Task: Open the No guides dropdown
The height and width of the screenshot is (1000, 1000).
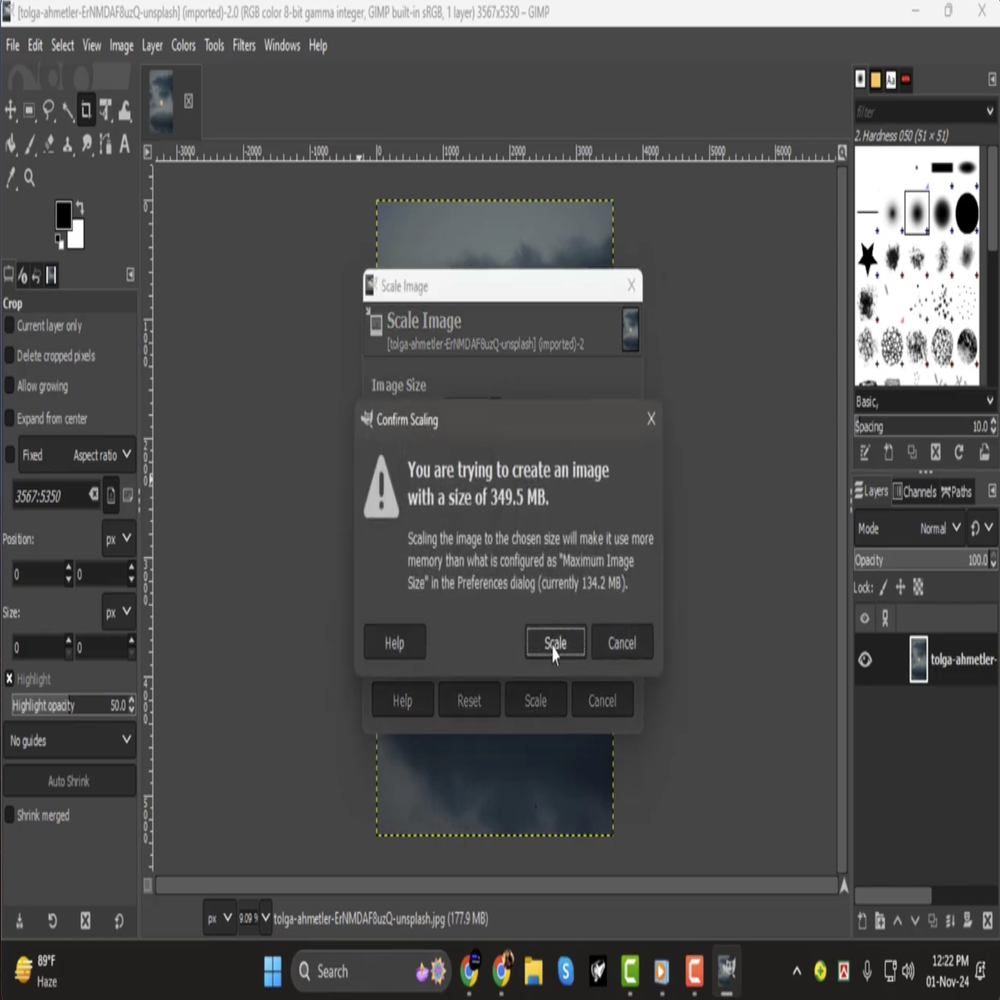Action: pyautogui.click(x=69, y=741)
